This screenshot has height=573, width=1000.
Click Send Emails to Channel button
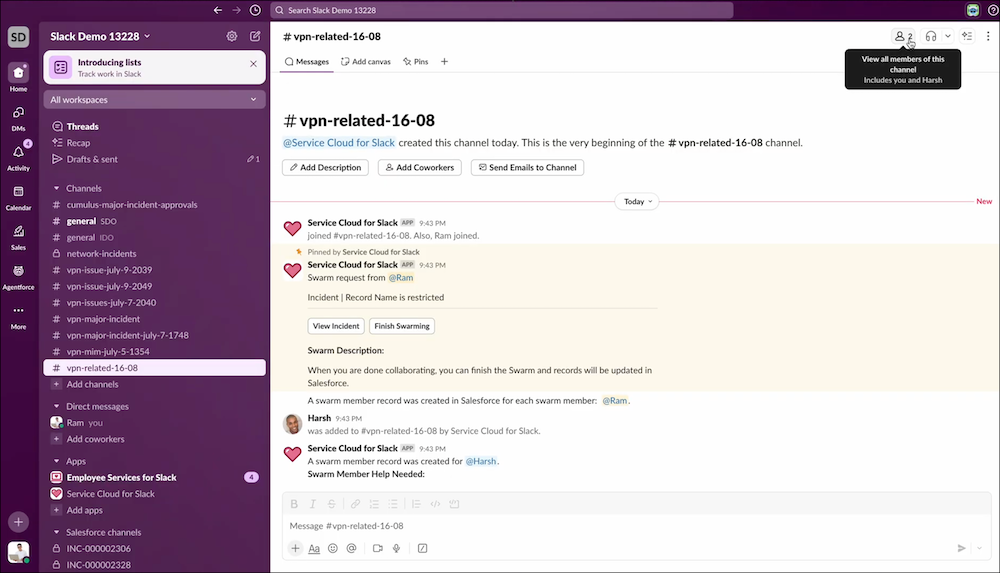pos(527,167)
